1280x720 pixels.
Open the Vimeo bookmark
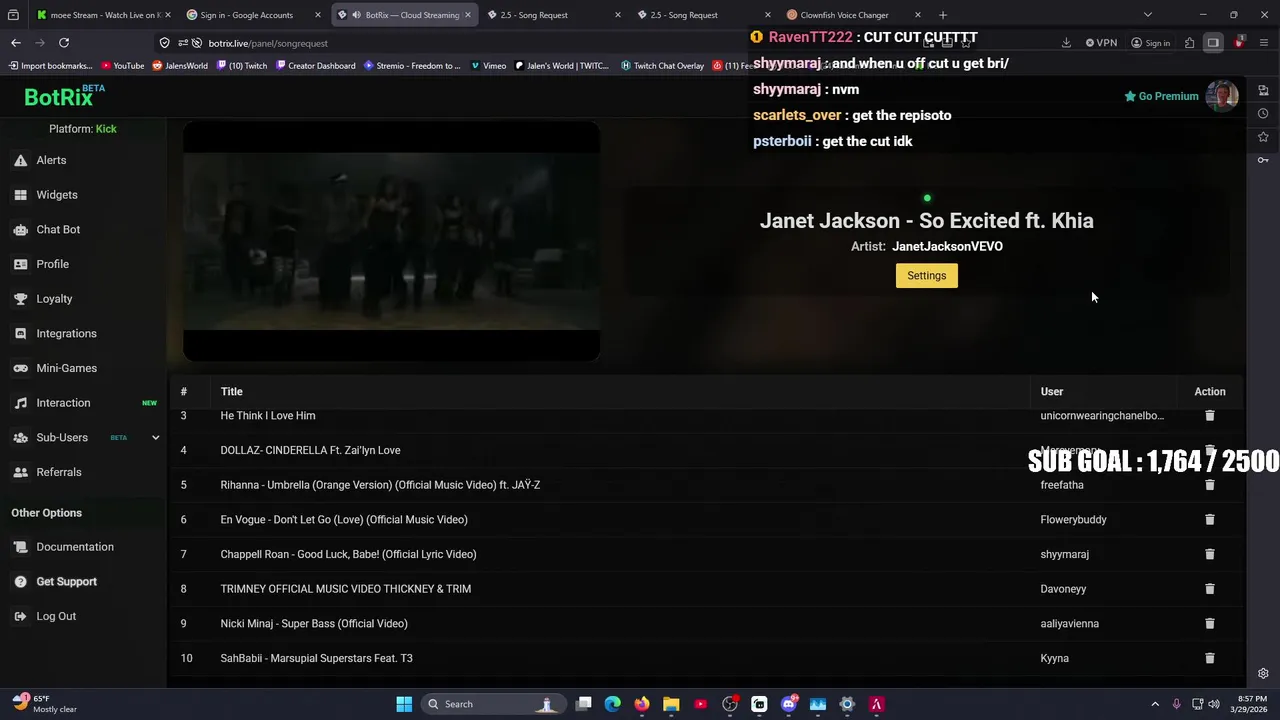point(488,66)
